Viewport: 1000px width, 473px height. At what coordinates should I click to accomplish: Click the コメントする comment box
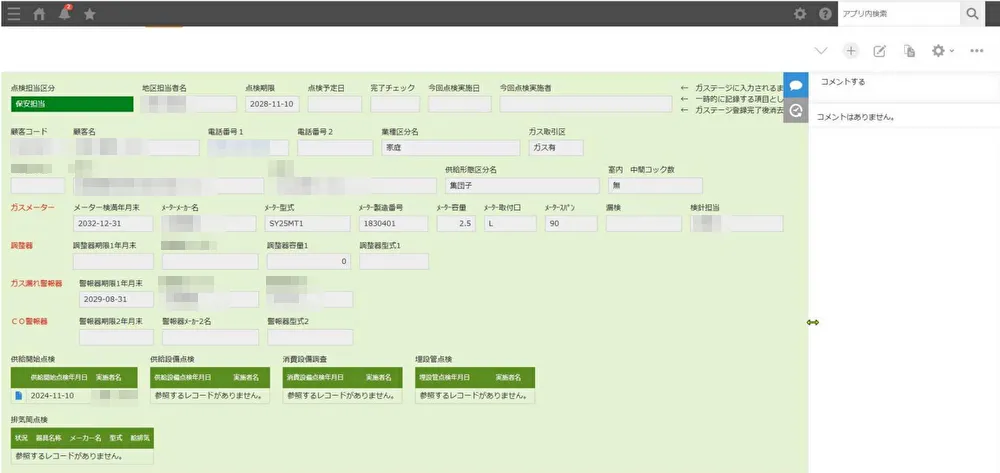click(x=904, y=80)
